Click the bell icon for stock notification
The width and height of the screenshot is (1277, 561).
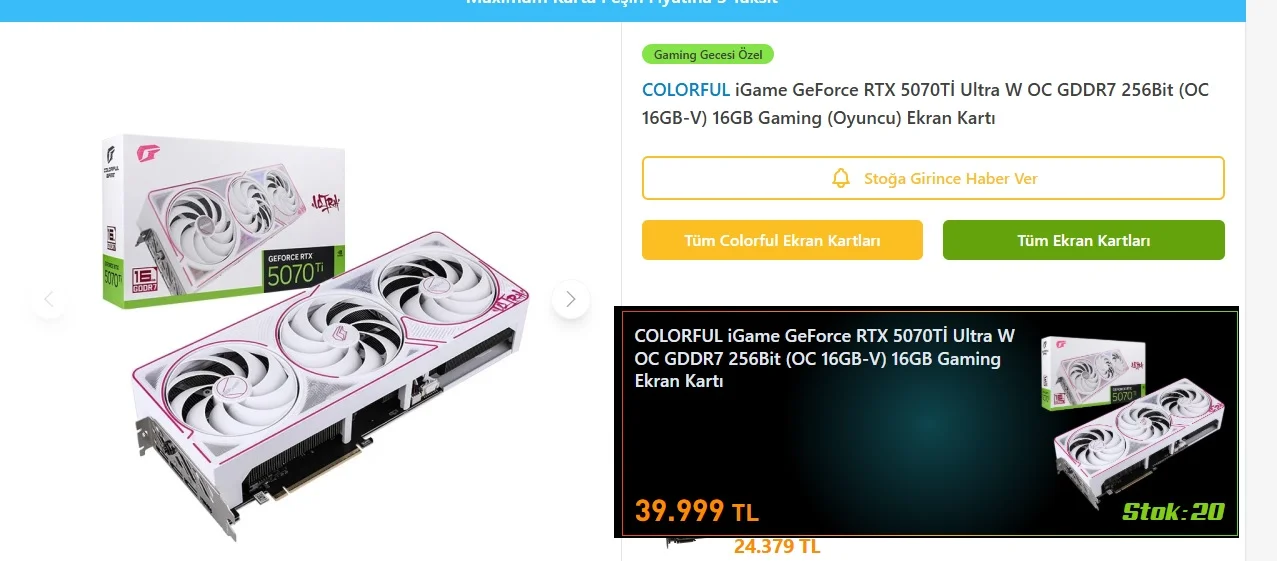pos(841,178)
